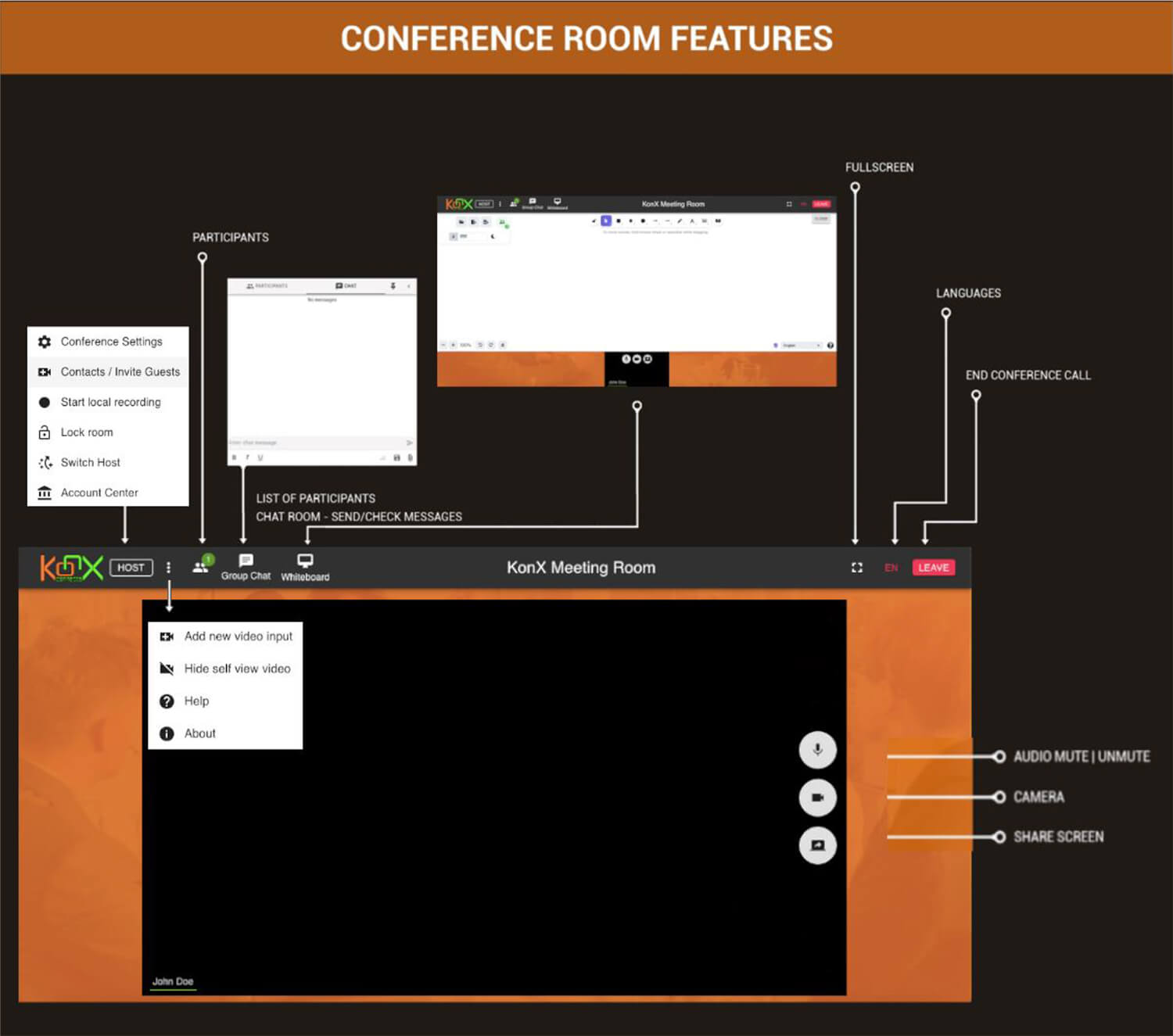Hide self view video
Screen dimensions: 1173x1036
pyautogui.click(x=237, y=669)
